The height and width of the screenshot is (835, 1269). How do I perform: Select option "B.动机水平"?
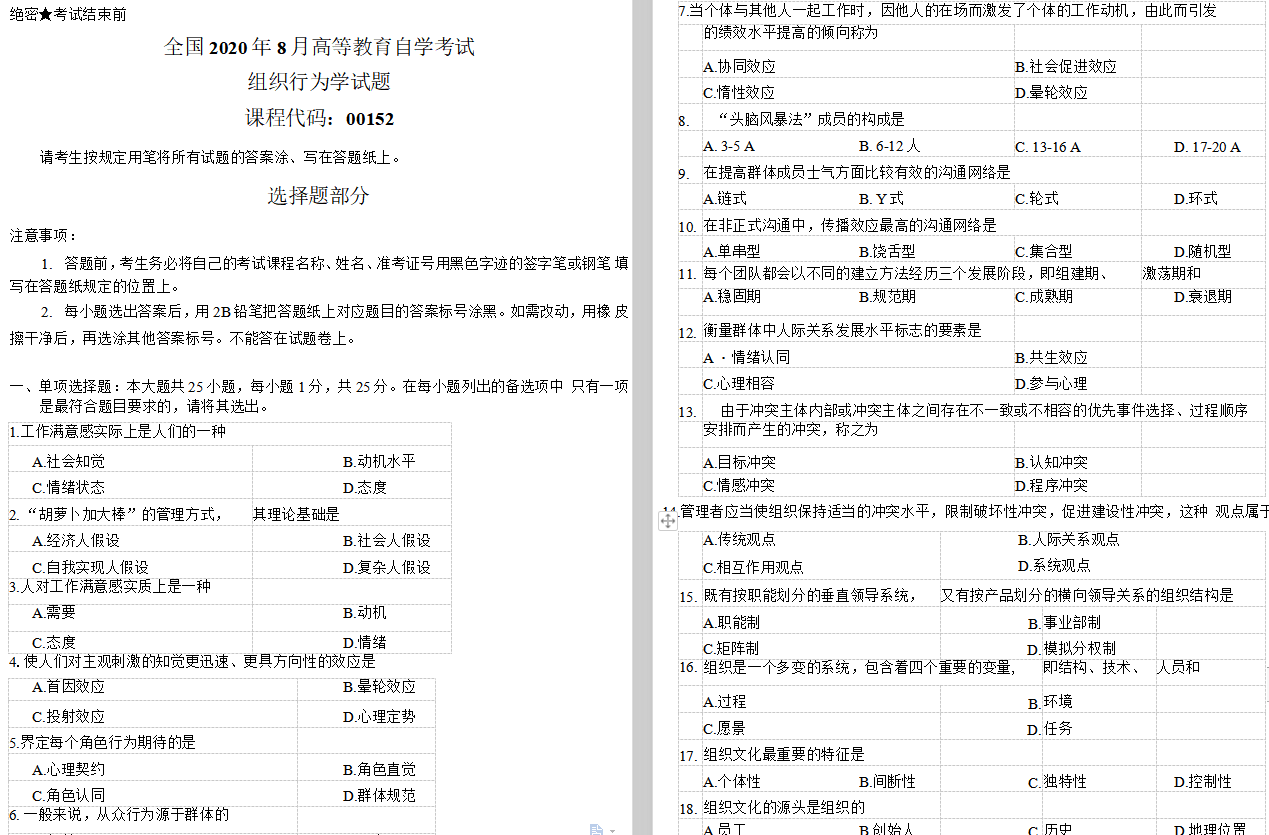coord(378,462)
